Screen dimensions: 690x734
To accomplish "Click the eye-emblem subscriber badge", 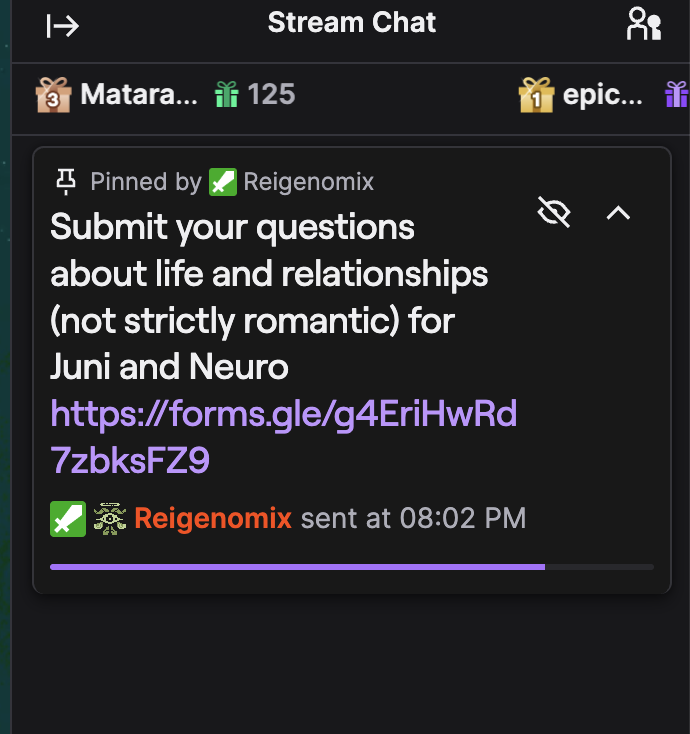I will pos(110,519).
